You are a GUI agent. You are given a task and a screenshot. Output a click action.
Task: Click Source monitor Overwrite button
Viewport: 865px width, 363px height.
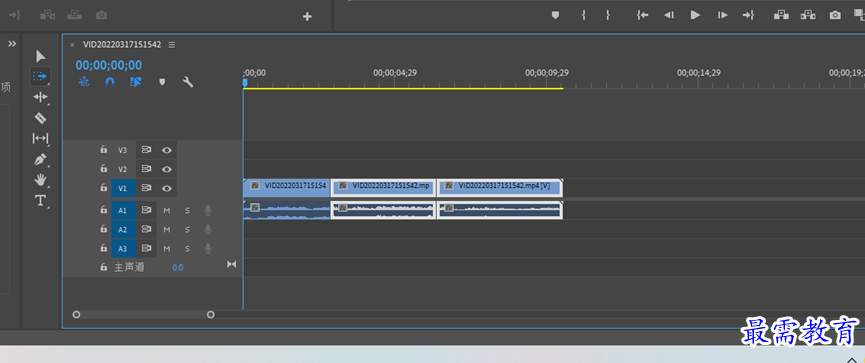[x=74, y=15]
